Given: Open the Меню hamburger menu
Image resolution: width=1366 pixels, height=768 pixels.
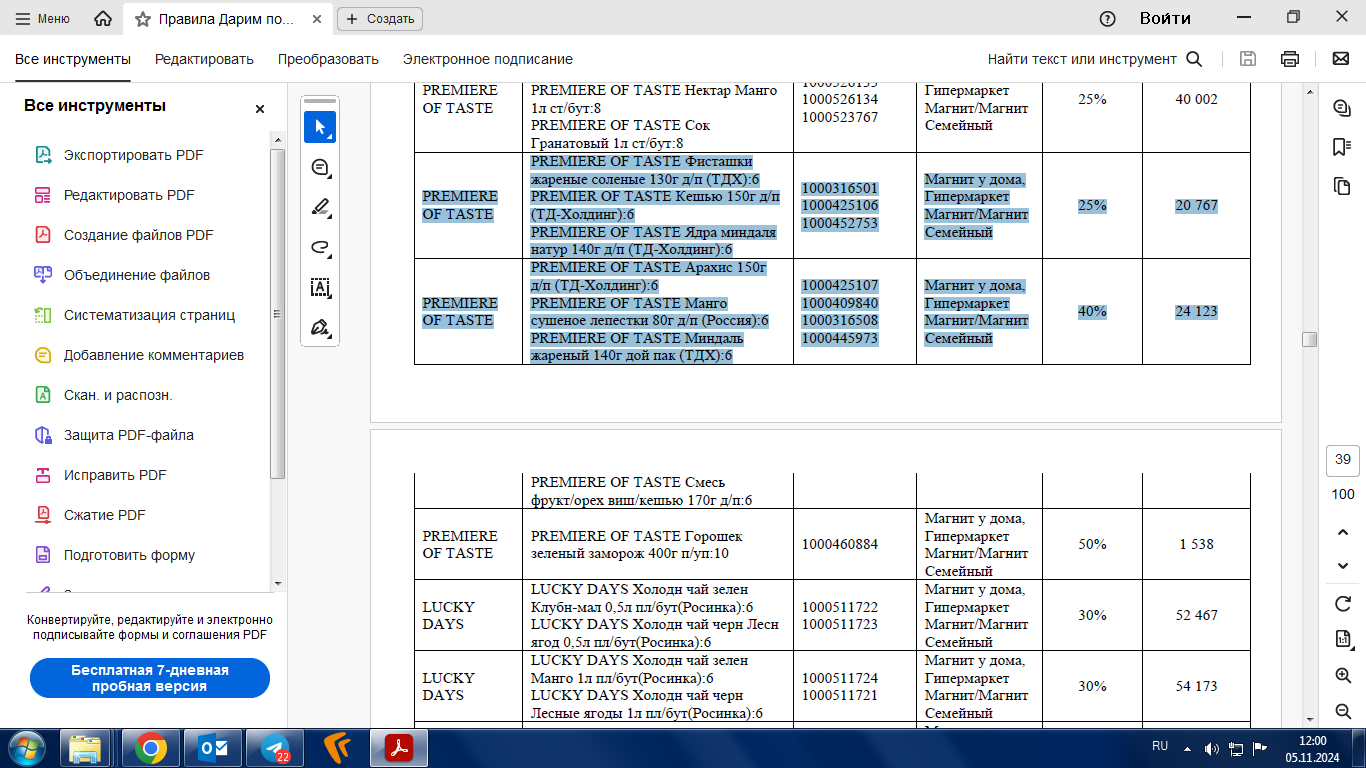Looking at the screenshot, I should point(43,19).
